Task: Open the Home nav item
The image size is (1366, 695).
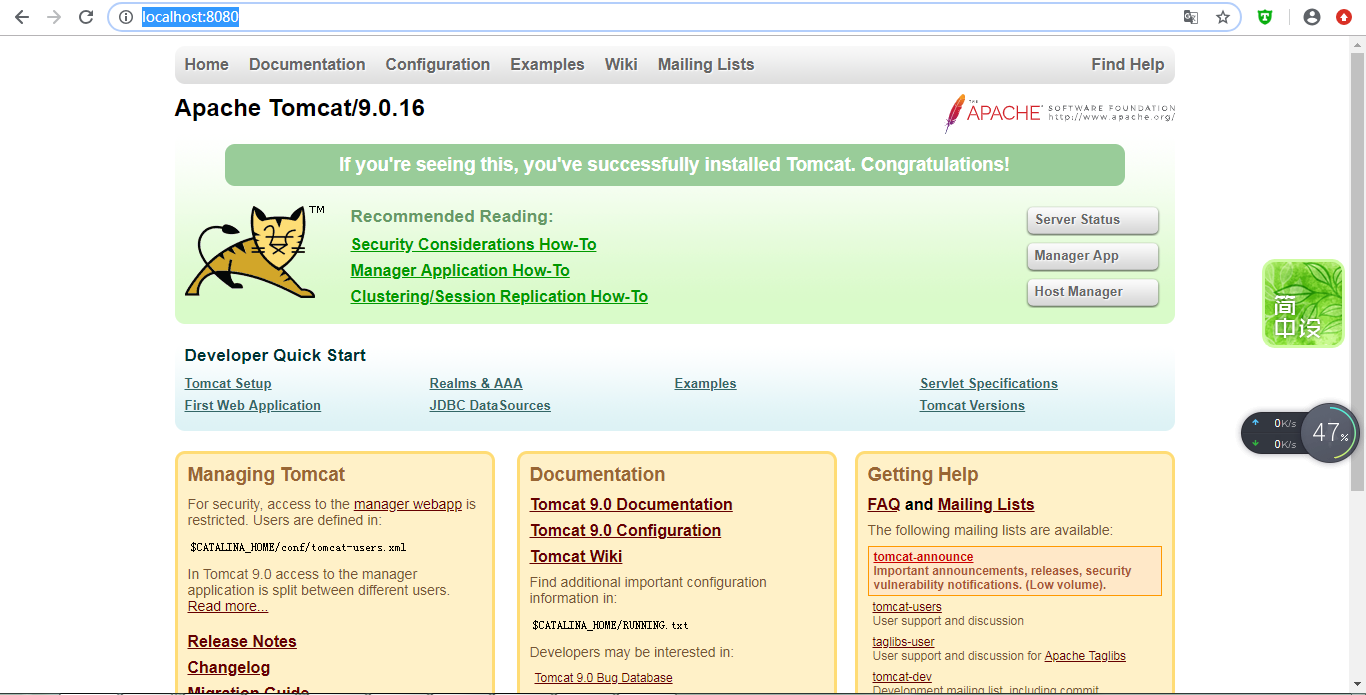Action: [207, 64]
